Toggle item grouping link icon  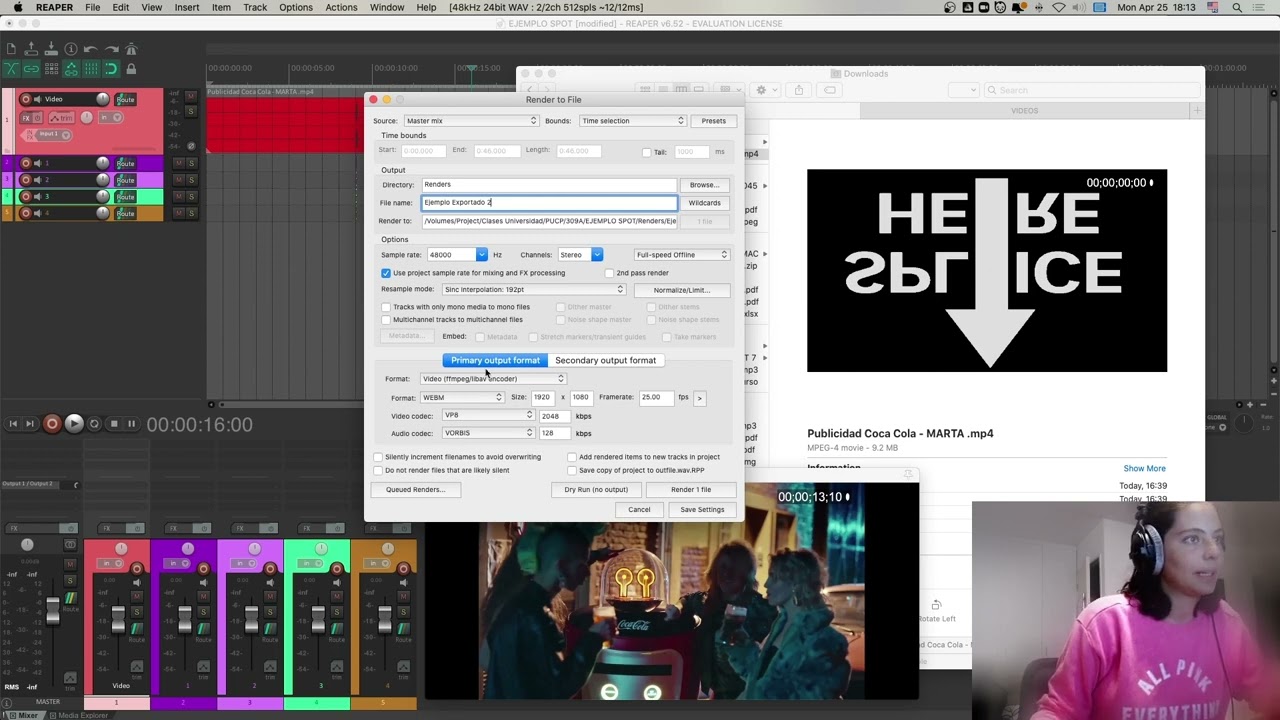[x=31, y=69]
